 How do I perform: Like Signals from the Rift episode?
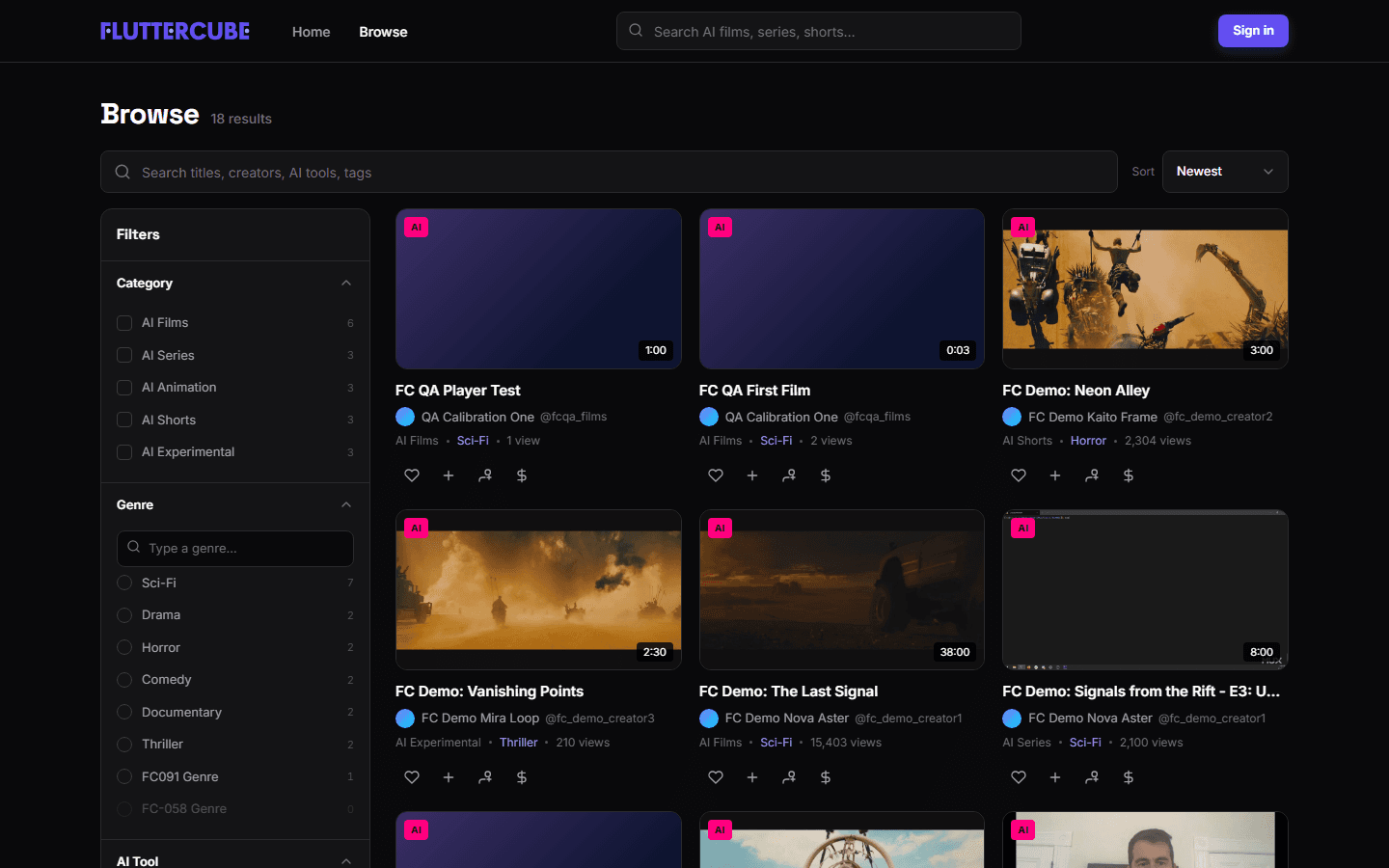point(1019,777)
